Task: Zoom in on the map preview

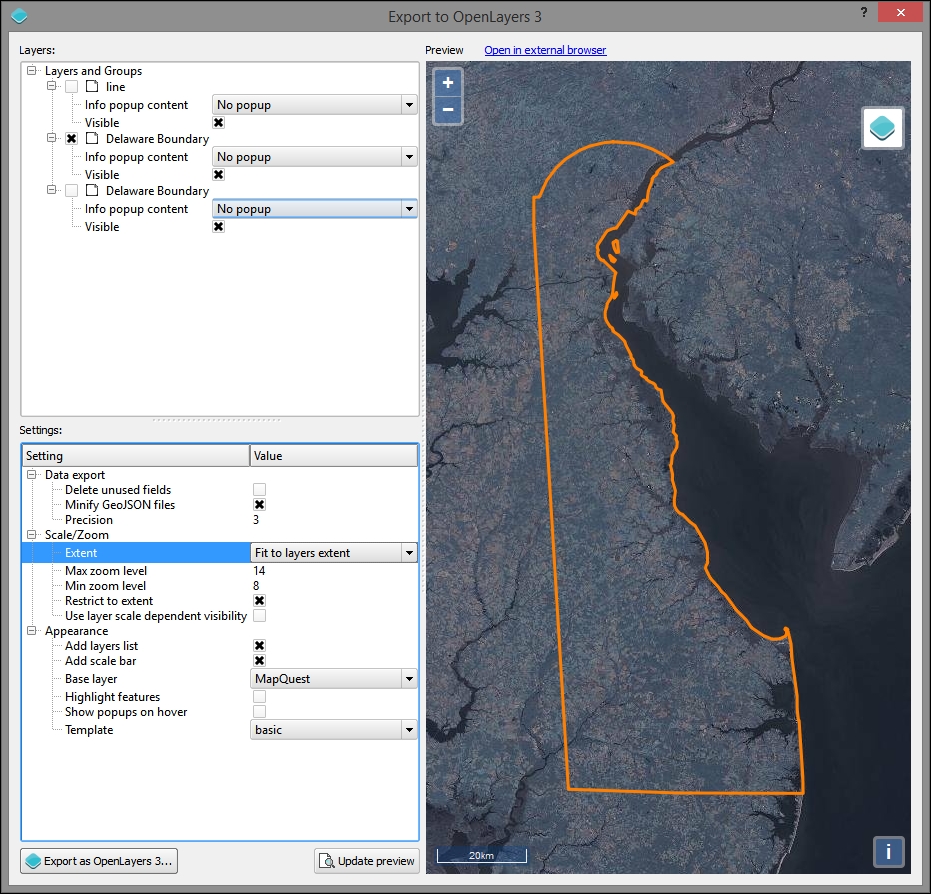Action: (447, 82)
